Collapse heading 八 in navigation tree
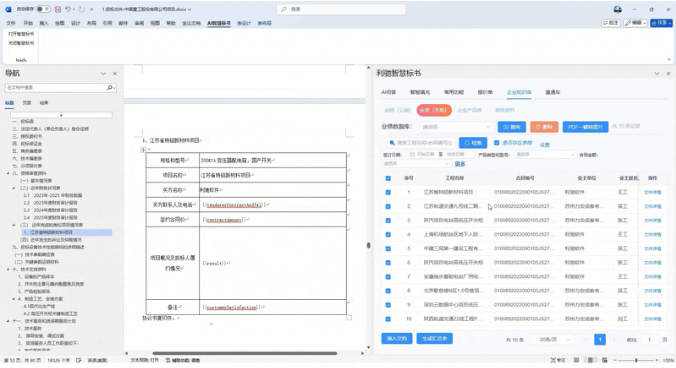The width and height of the screenshot is (676, 368). [8, 173]
